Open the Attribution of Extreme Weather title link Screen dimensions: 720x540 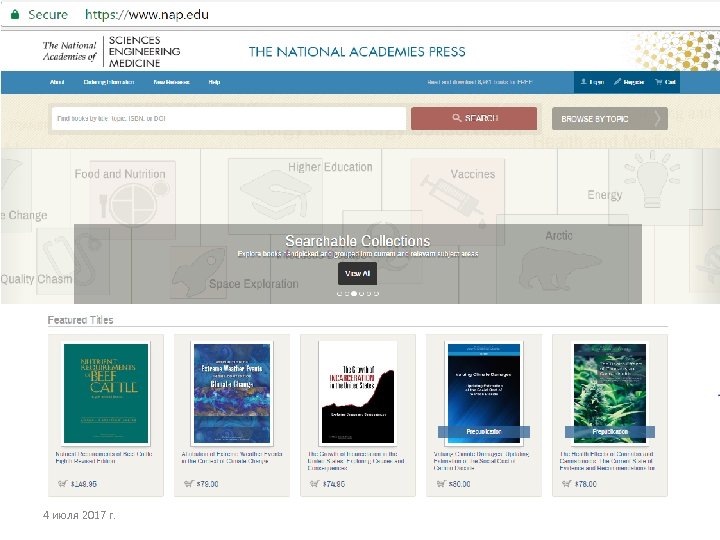pos(232,457)
